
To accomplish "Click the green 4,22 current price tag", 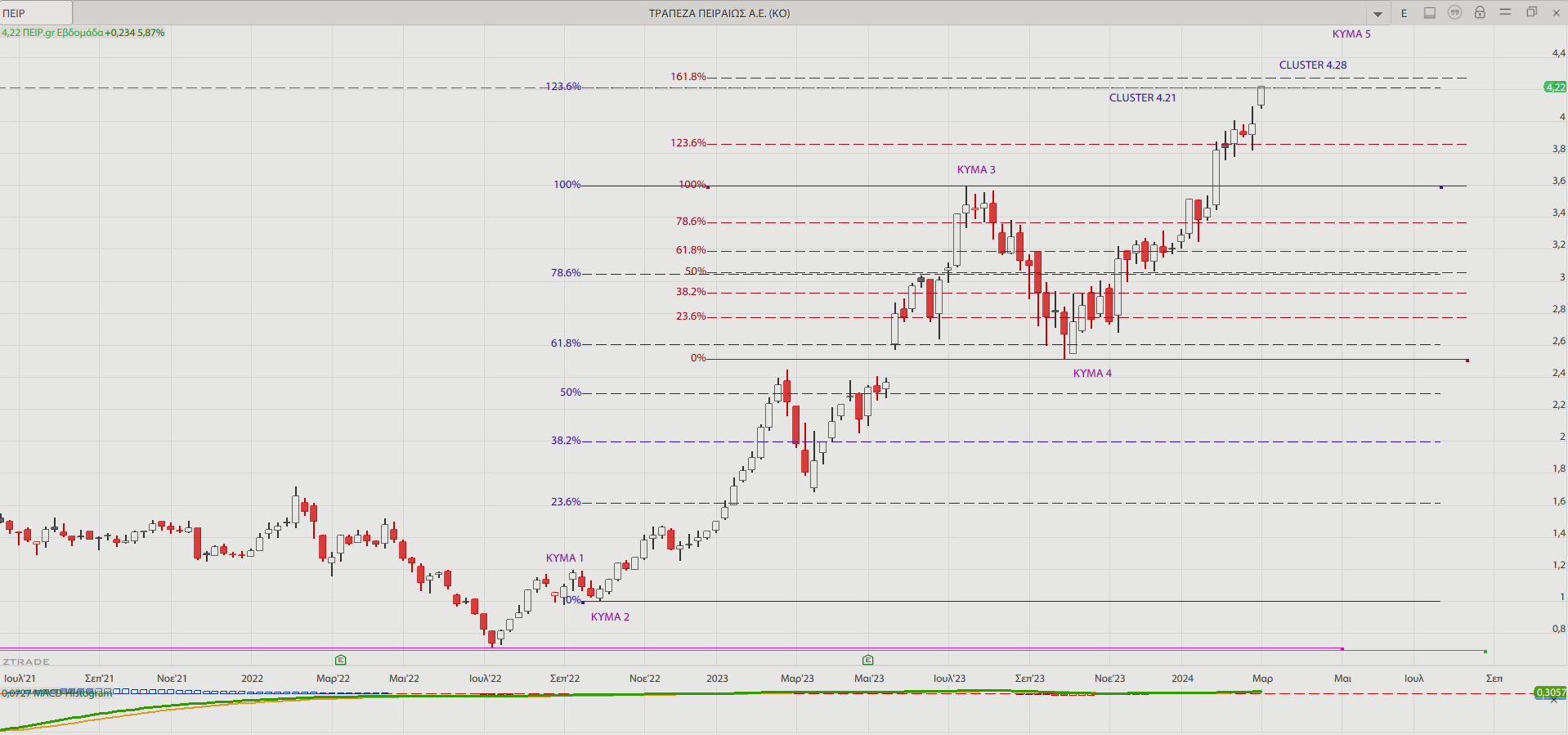I will click(1554, 87).
